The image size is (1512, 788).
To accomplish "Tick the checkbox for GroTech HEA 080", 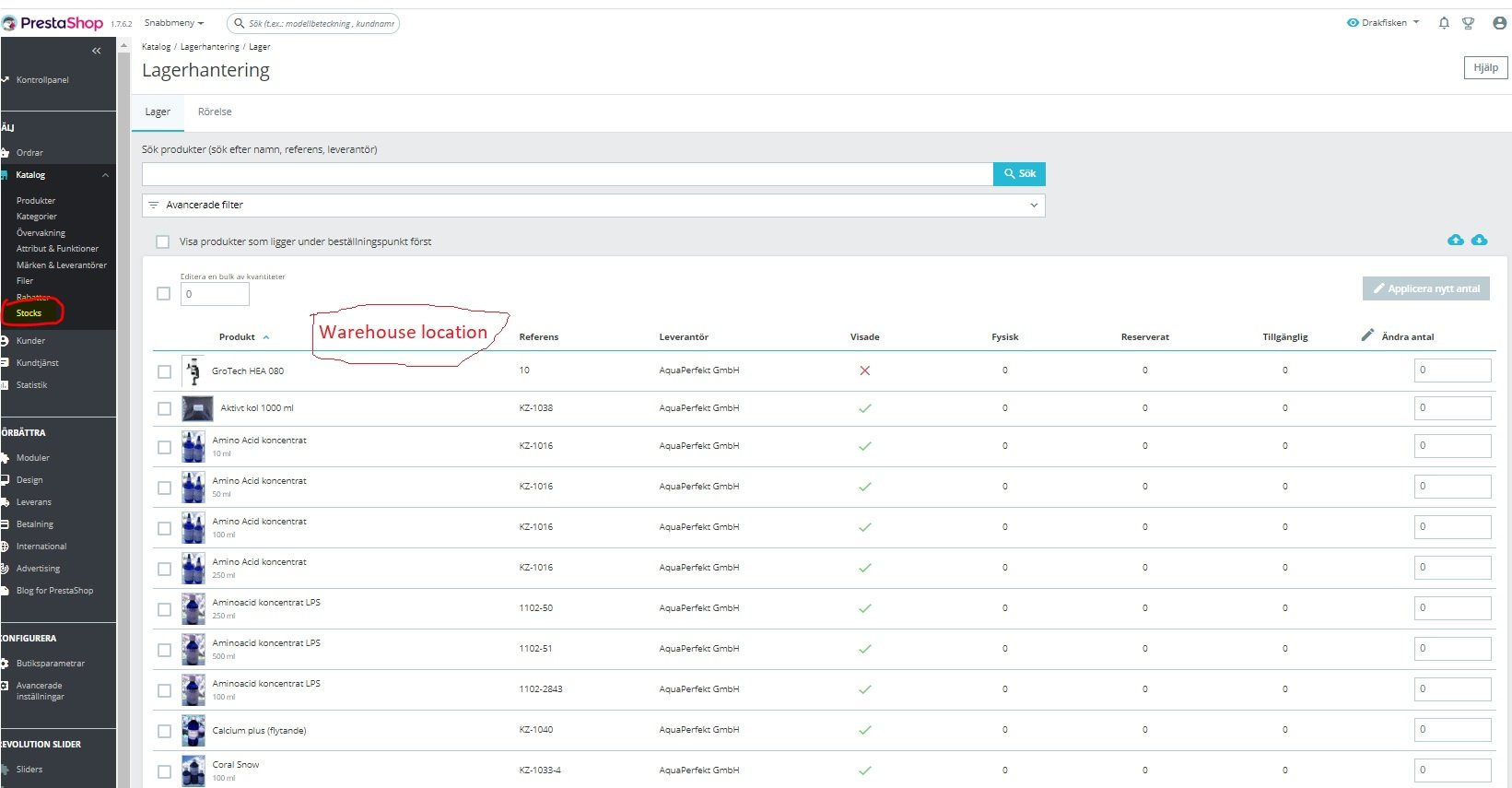I will (164, 371).
